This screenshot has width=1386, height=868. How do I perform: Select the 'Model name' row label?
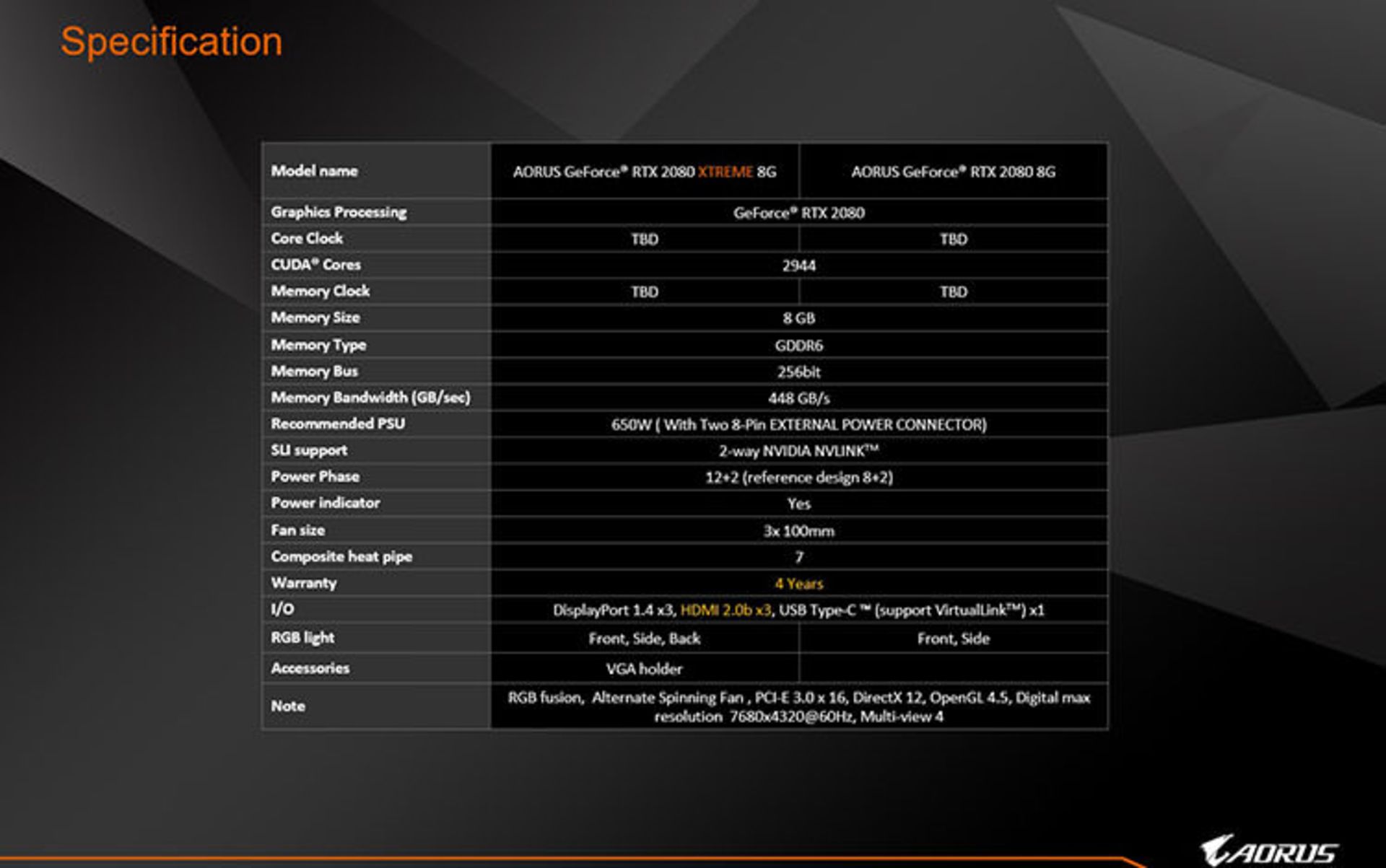314,171
